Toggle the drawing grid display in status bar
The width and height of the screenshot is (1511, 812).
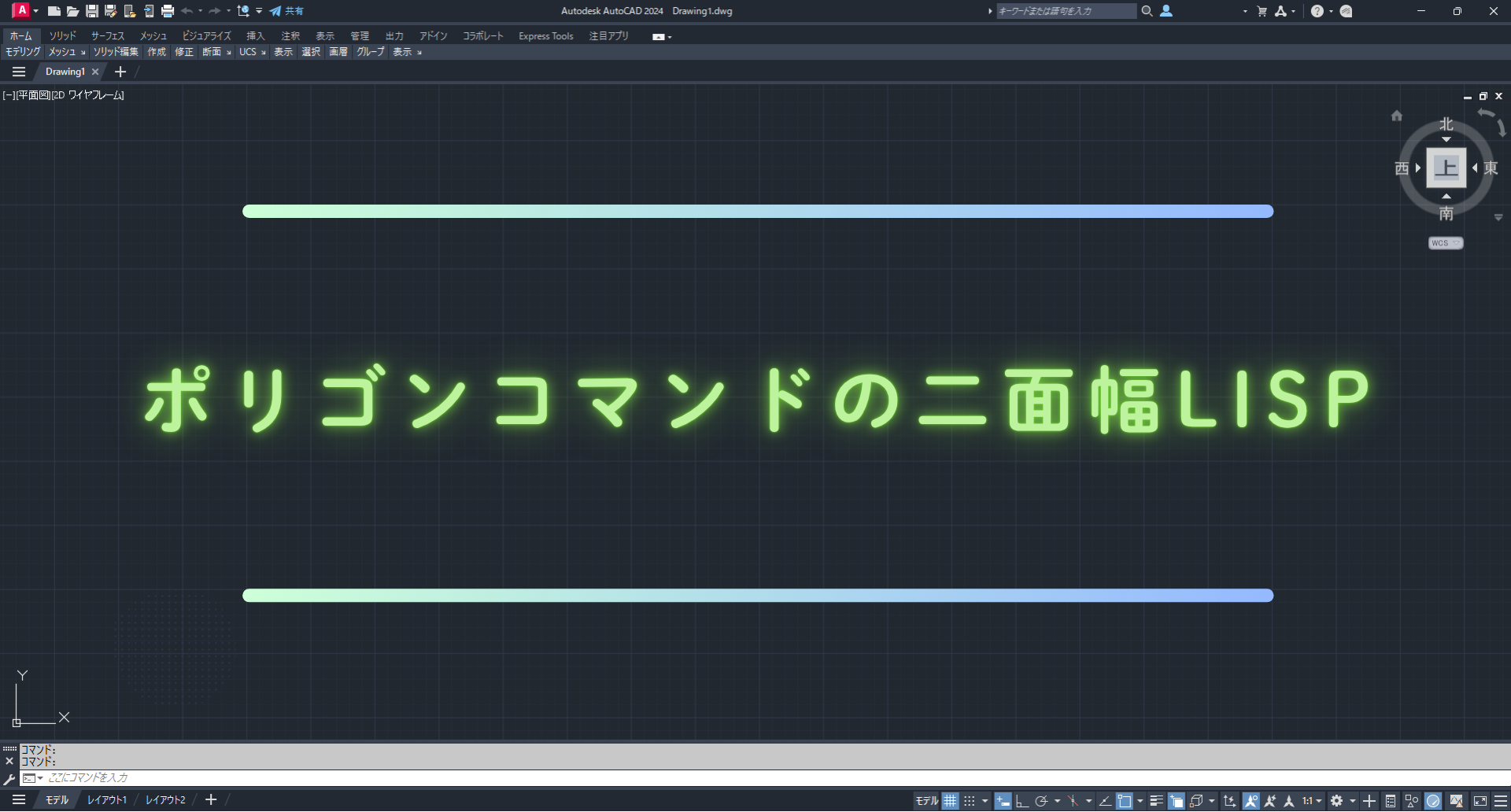[x=951, y=801]
